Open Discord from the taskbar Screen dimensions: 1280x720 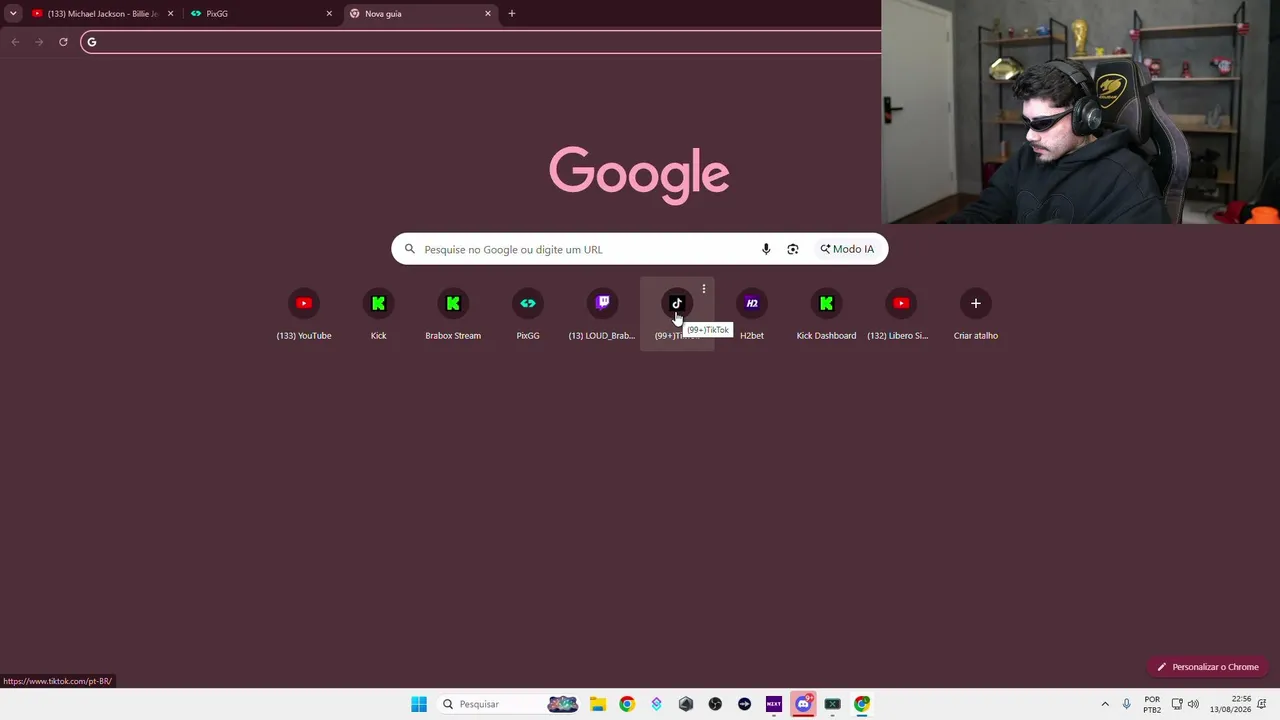pyautogui.click(x=803, y=704)
